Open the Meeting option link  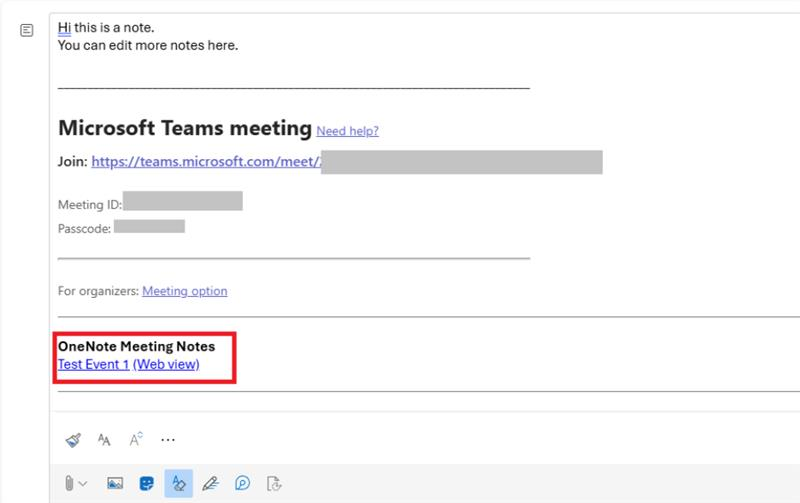pos(185,291)
